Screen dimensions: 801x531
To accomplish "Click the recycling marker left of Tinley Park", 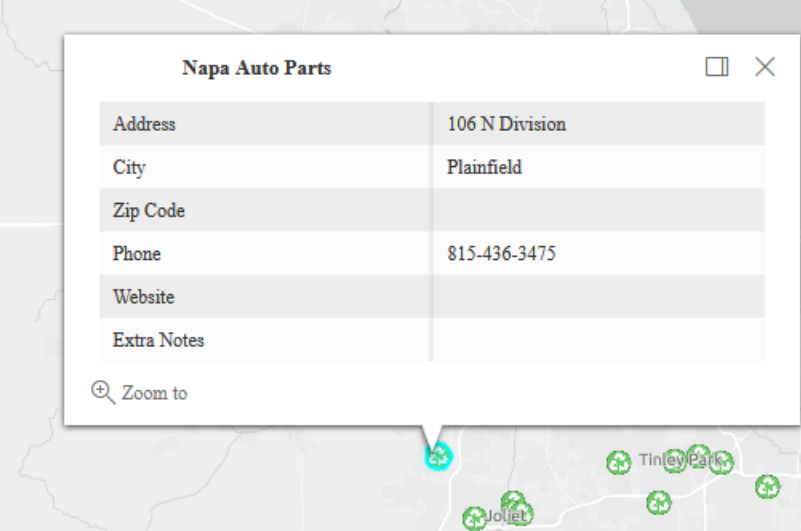I will (x=619, y=463).
